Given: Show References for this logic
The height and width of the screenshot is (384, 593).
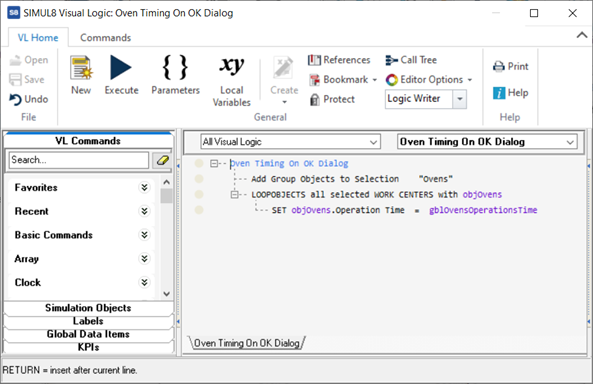Looking at the screenshot, I should click(339, 60).
